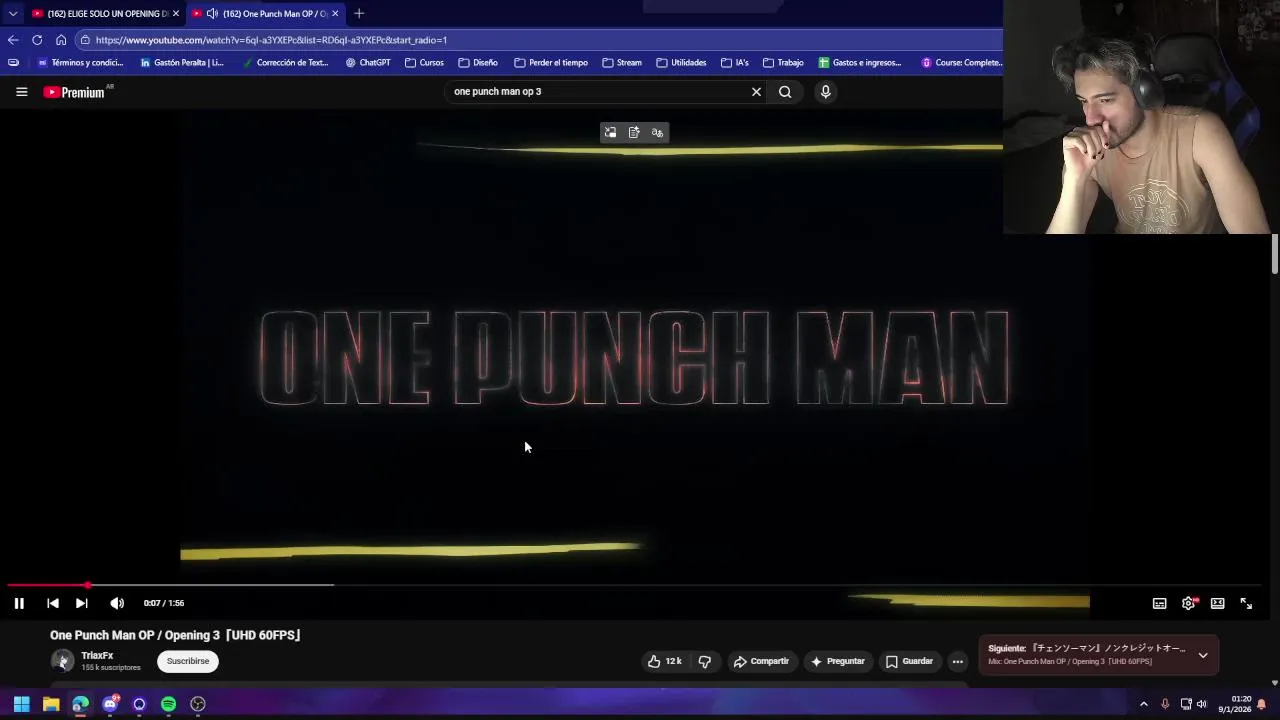The height and width of the screenshot is (720, 1280).
Task: Open File Explorer from taskbar
Action: 51,704
